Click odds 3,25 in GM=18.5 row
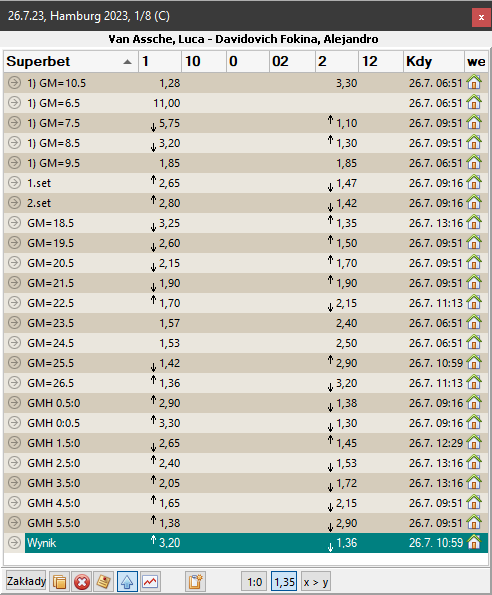This screenshot has height=595, width=492. click(x=169, y=223)
